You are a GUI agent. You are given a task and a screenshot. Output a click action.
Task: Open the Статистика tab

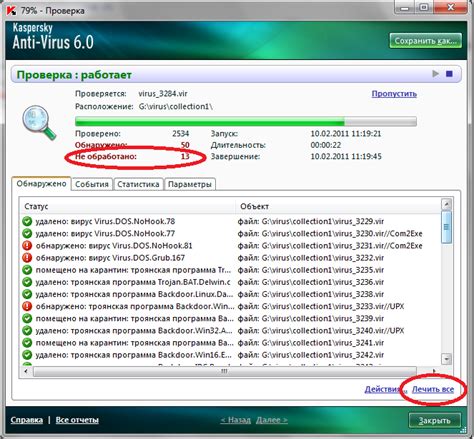138,184
